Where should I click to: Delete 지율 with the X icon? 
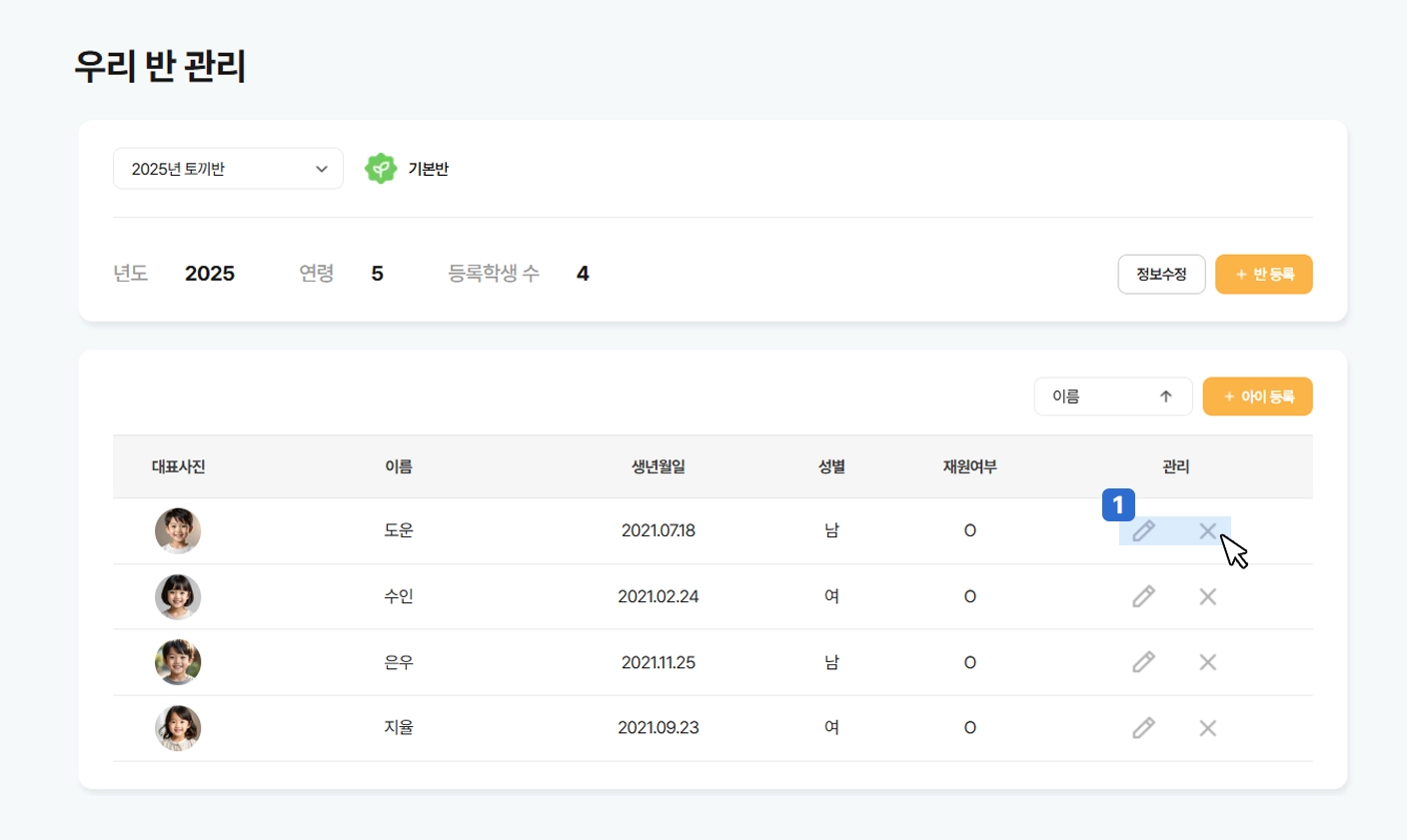click(1207, 728)
